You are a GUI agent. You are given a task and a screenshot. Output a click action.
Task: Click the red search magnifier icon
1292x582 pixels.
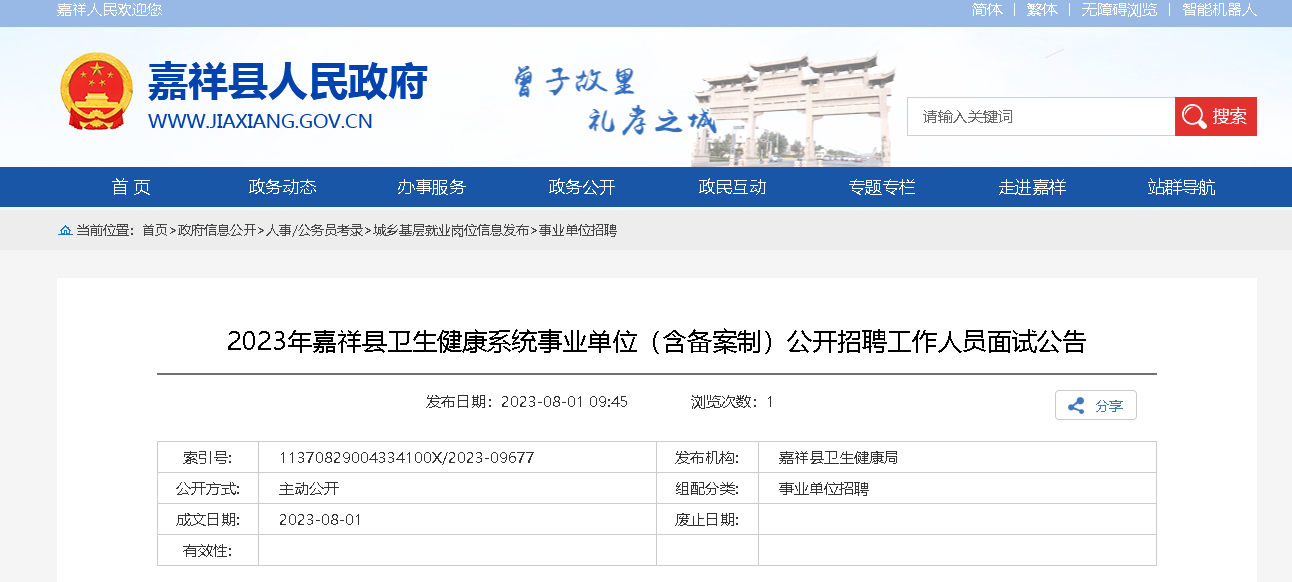click(x=1193, y=116)
